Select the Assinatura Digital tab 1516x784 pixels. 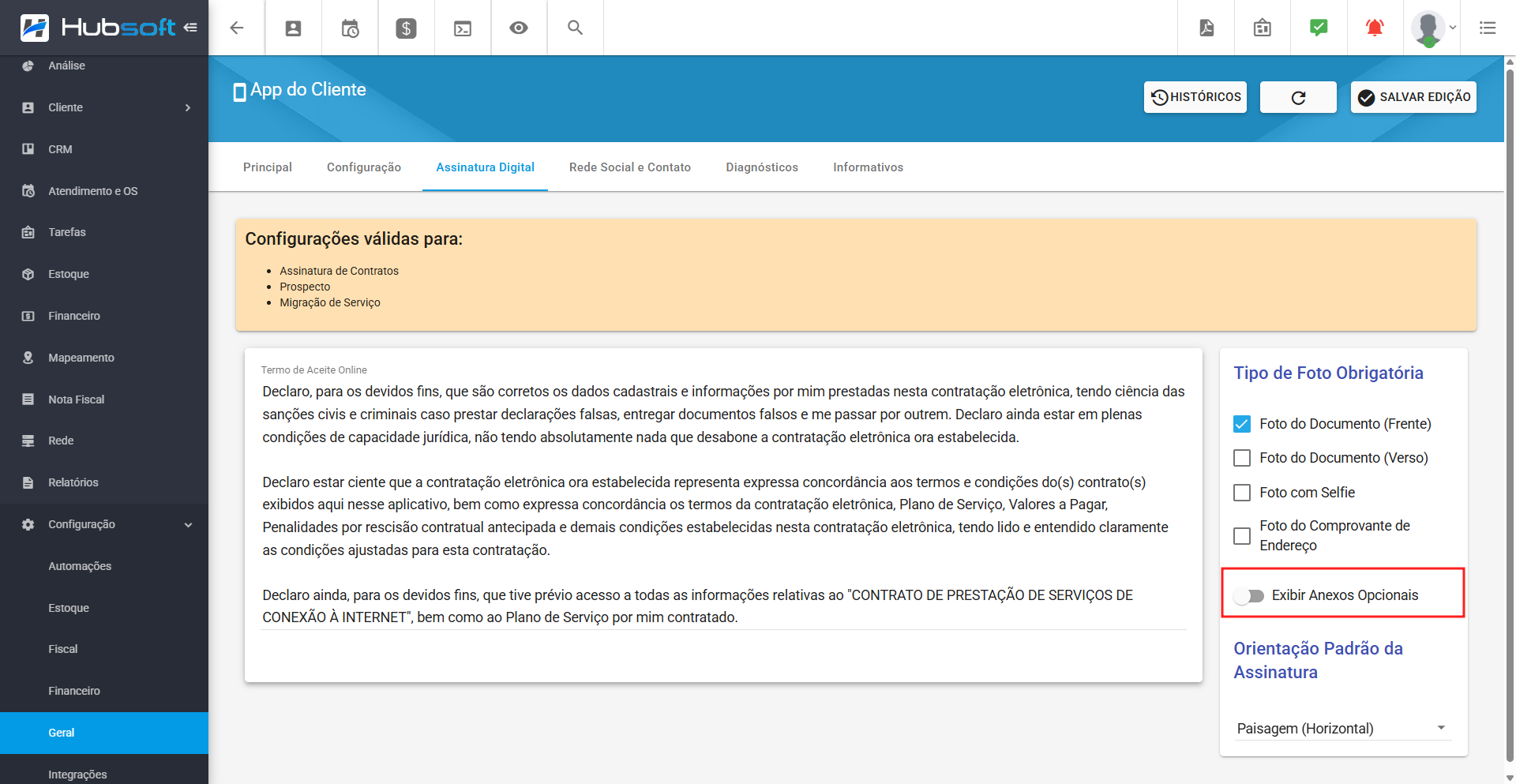tap(485, 167)
